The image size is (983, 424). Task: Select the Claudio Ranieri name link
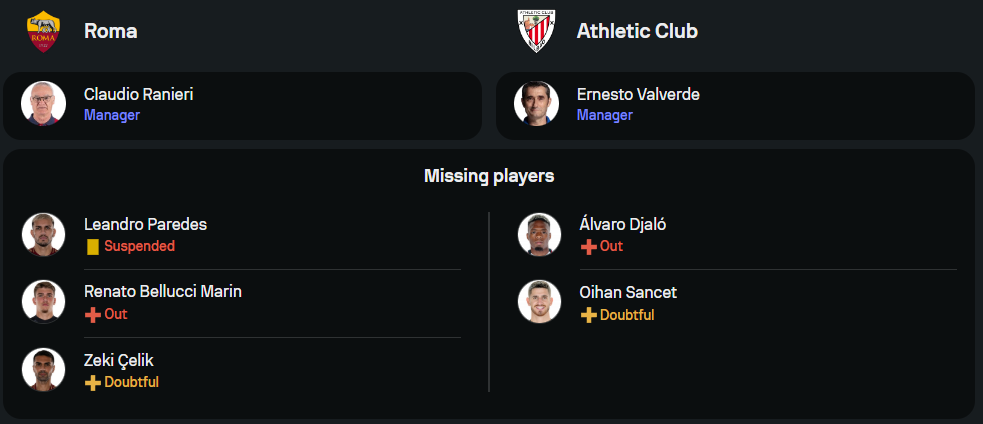pyautogui.click(x=138, y=94)
